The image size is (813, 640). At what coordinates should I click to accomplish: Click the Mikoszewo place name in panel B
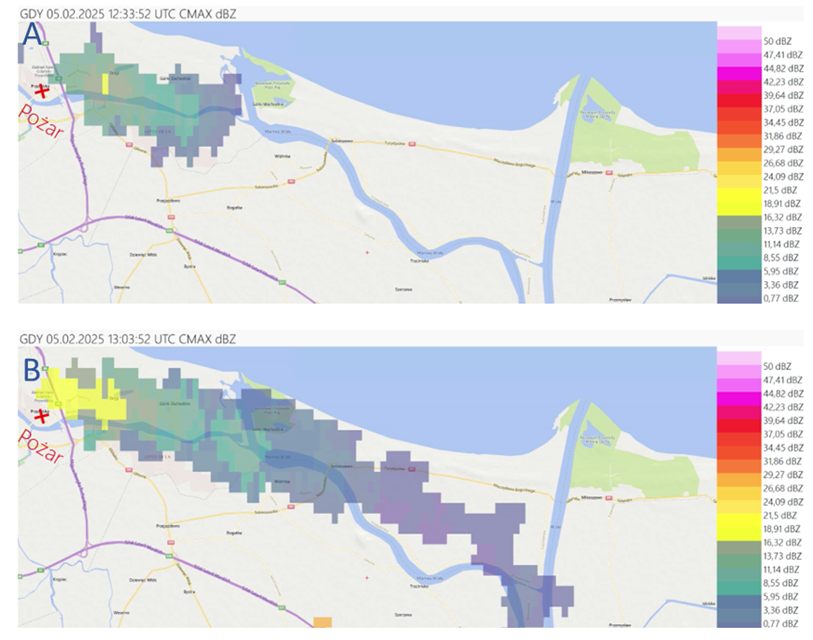(591, 497)
